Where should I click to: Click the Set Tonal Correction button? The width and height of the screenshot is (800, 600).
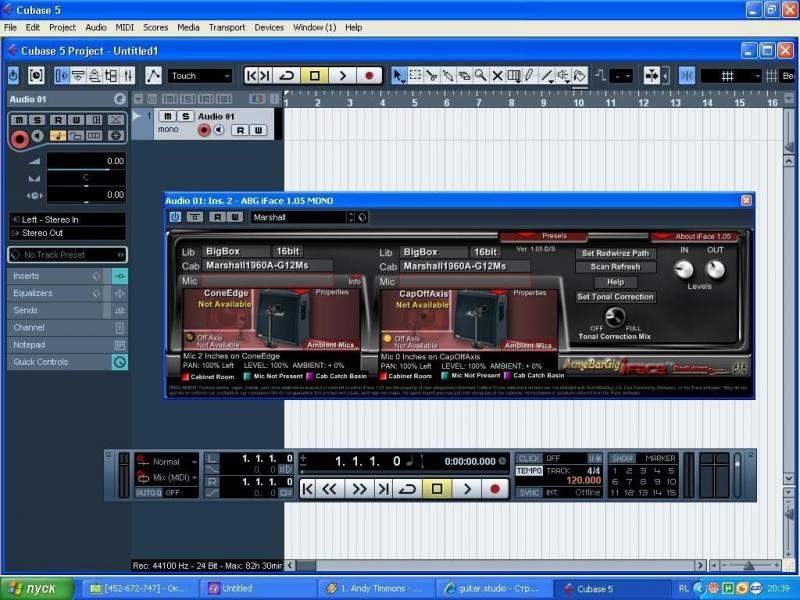tap(615, 297)
